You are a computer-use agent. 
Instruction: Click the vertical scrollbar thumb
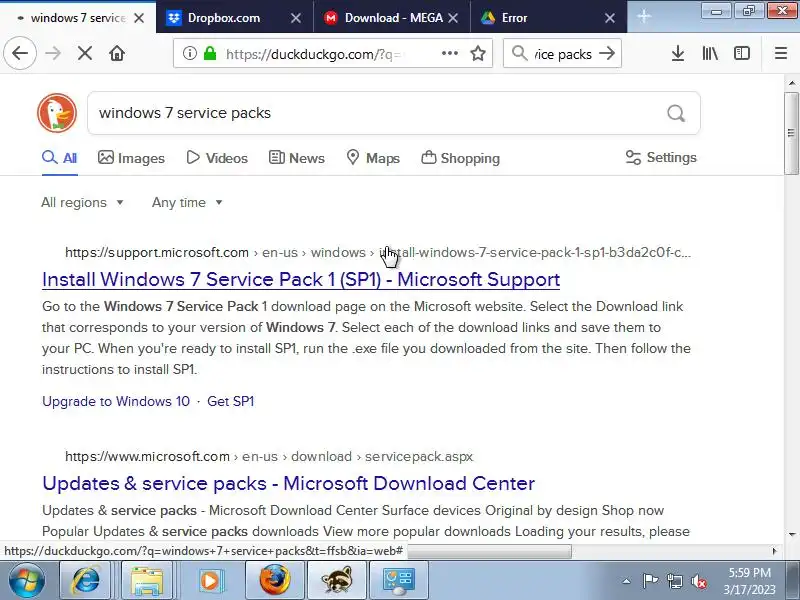(x=791, y=133)
